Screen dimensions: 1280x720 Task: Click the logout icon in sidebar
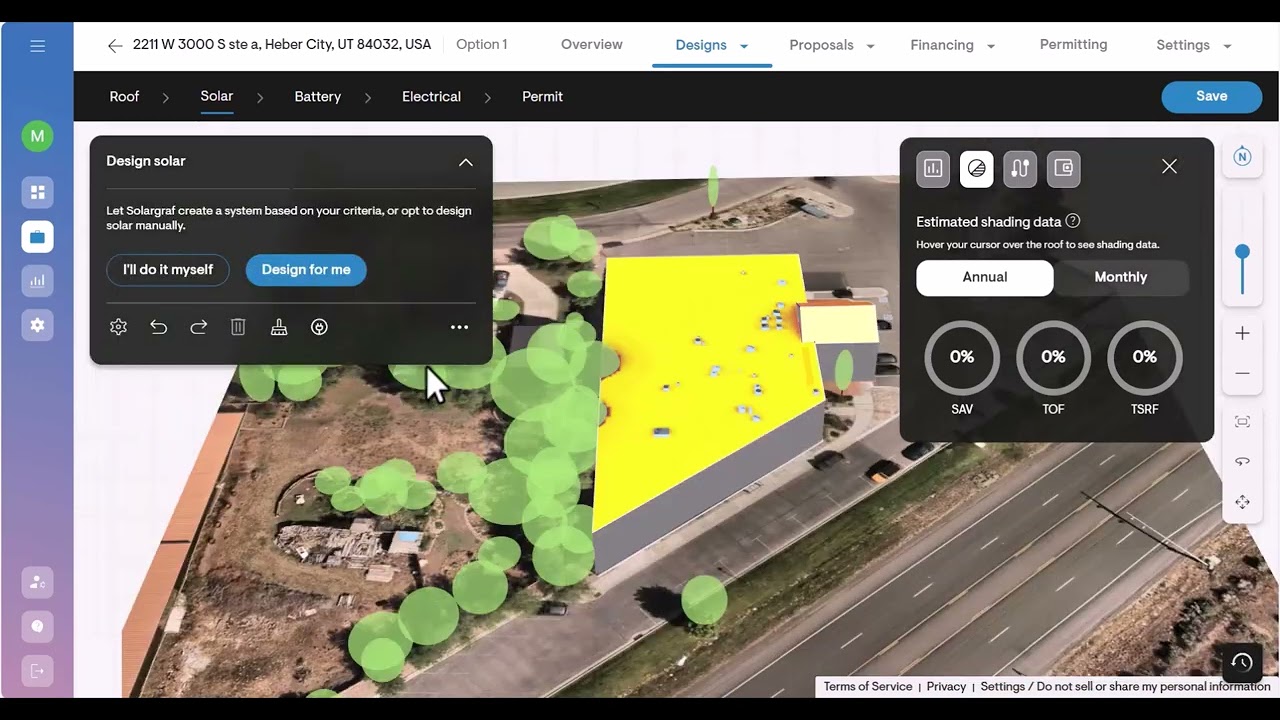pyautogui.click(x=37, y=670)
